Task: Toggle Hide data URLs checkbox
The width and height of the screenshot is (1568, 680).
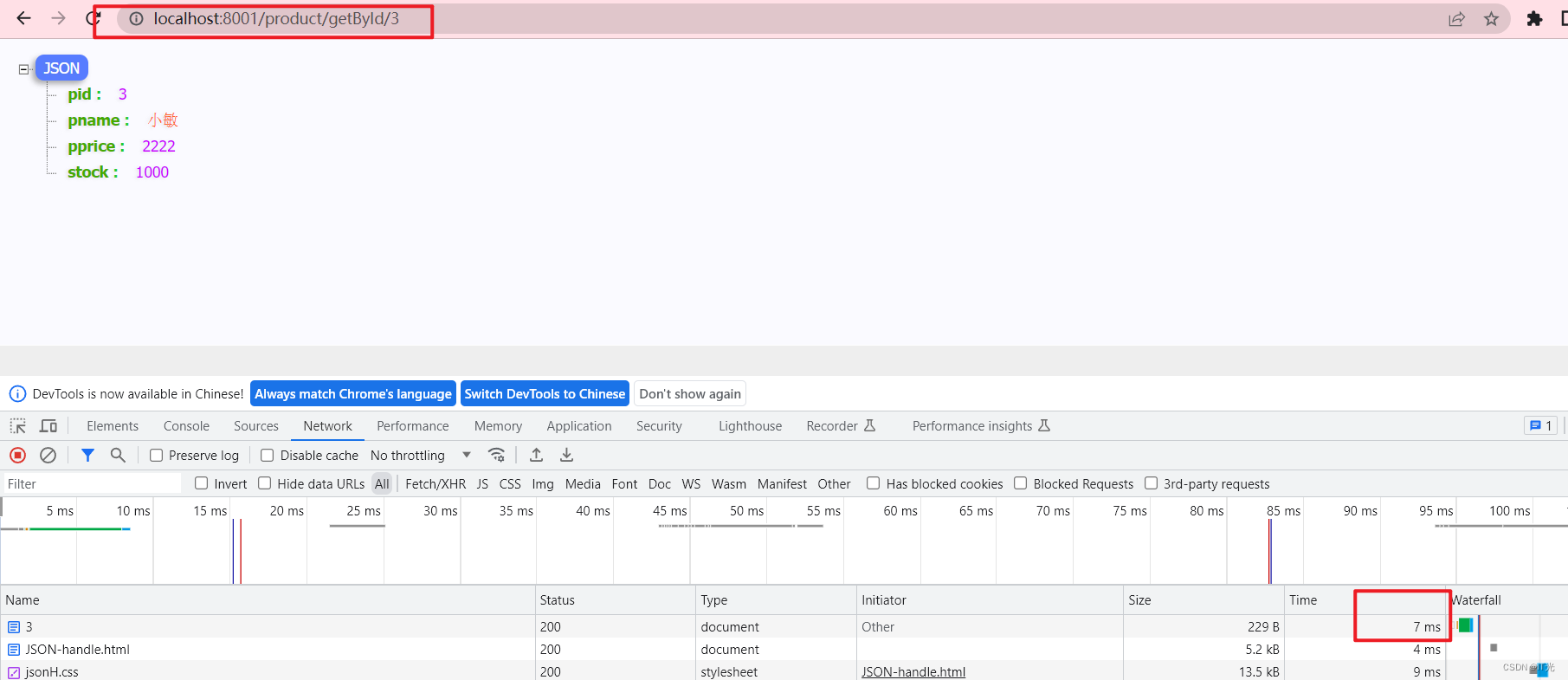Action: pos(265,483)
